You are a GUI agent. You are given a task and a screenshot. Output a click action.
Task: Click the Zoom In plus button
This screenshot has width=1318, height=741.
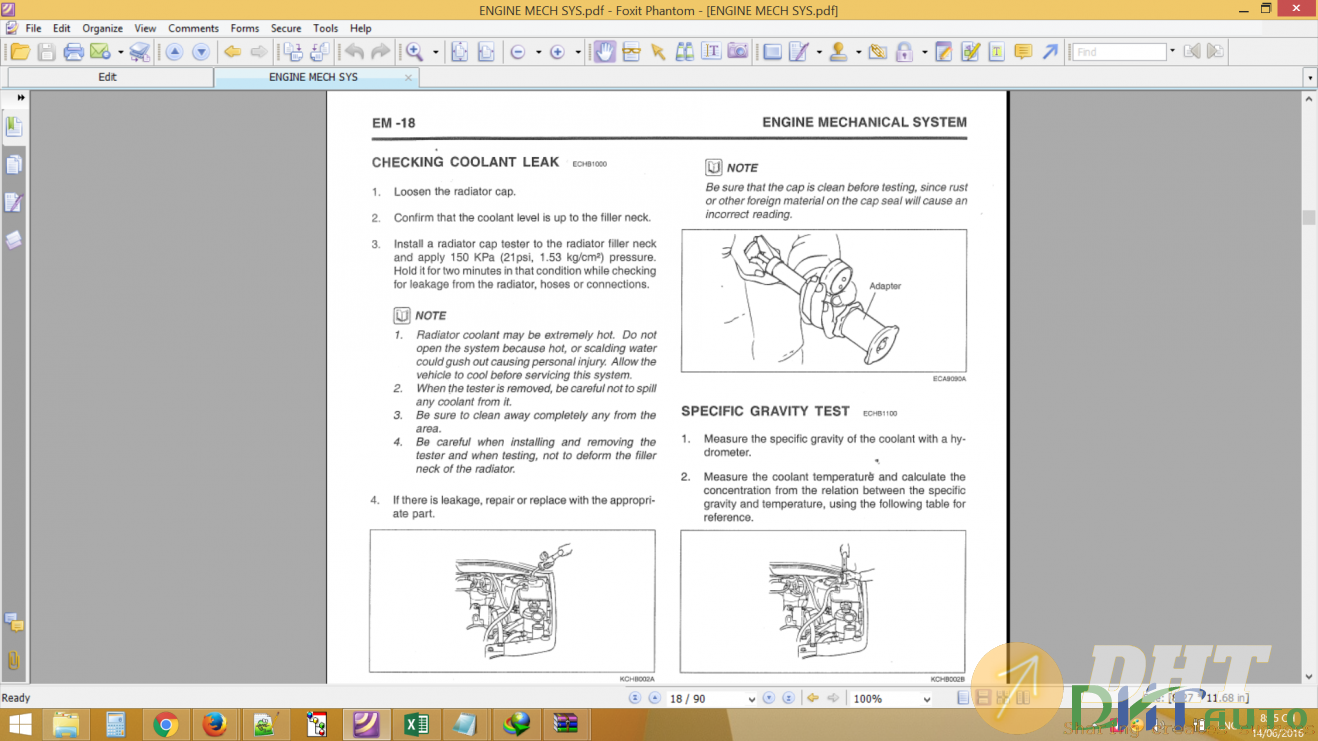558,52
